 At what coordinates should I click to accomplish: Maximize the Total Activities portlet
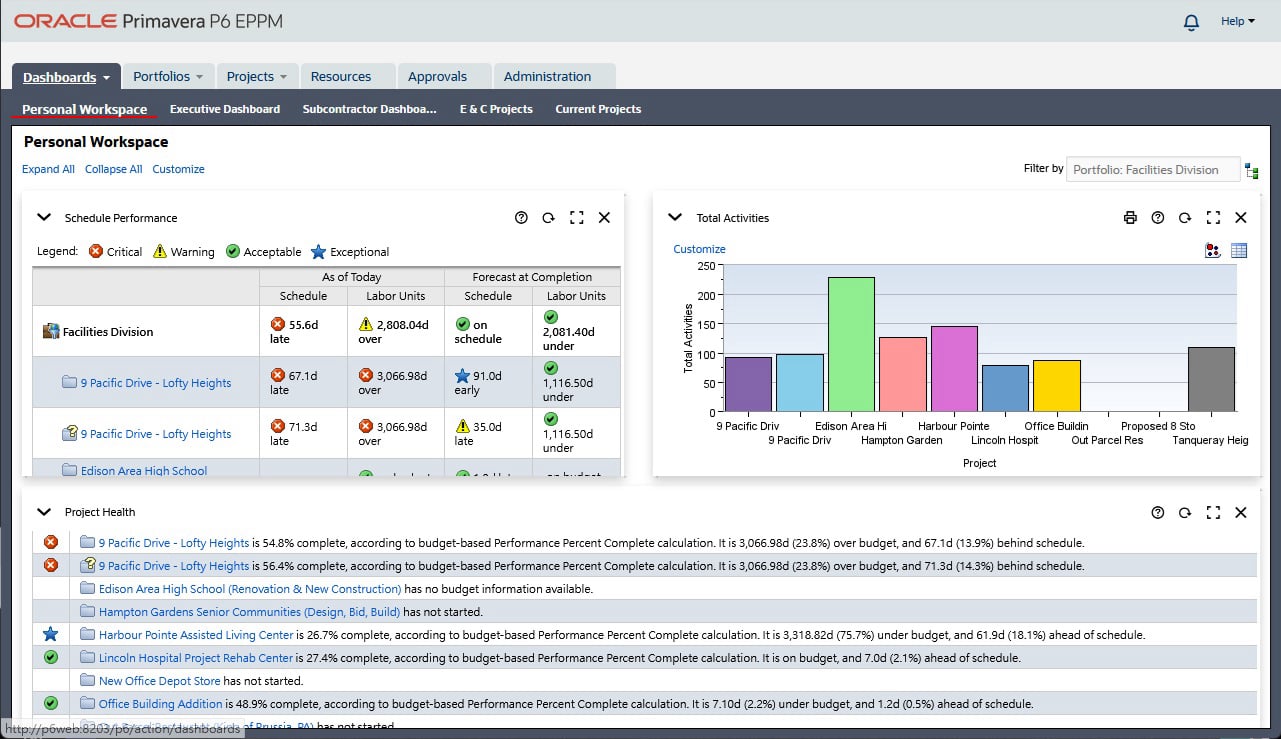[x=1213, y=218]
